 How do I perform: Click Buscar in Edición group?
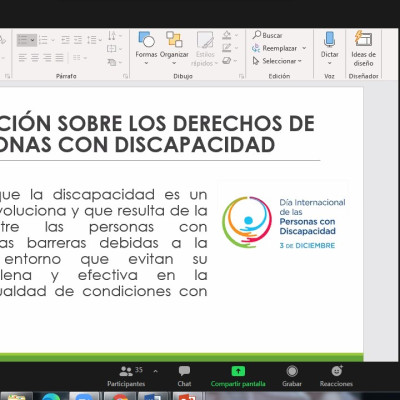[267, 35]
